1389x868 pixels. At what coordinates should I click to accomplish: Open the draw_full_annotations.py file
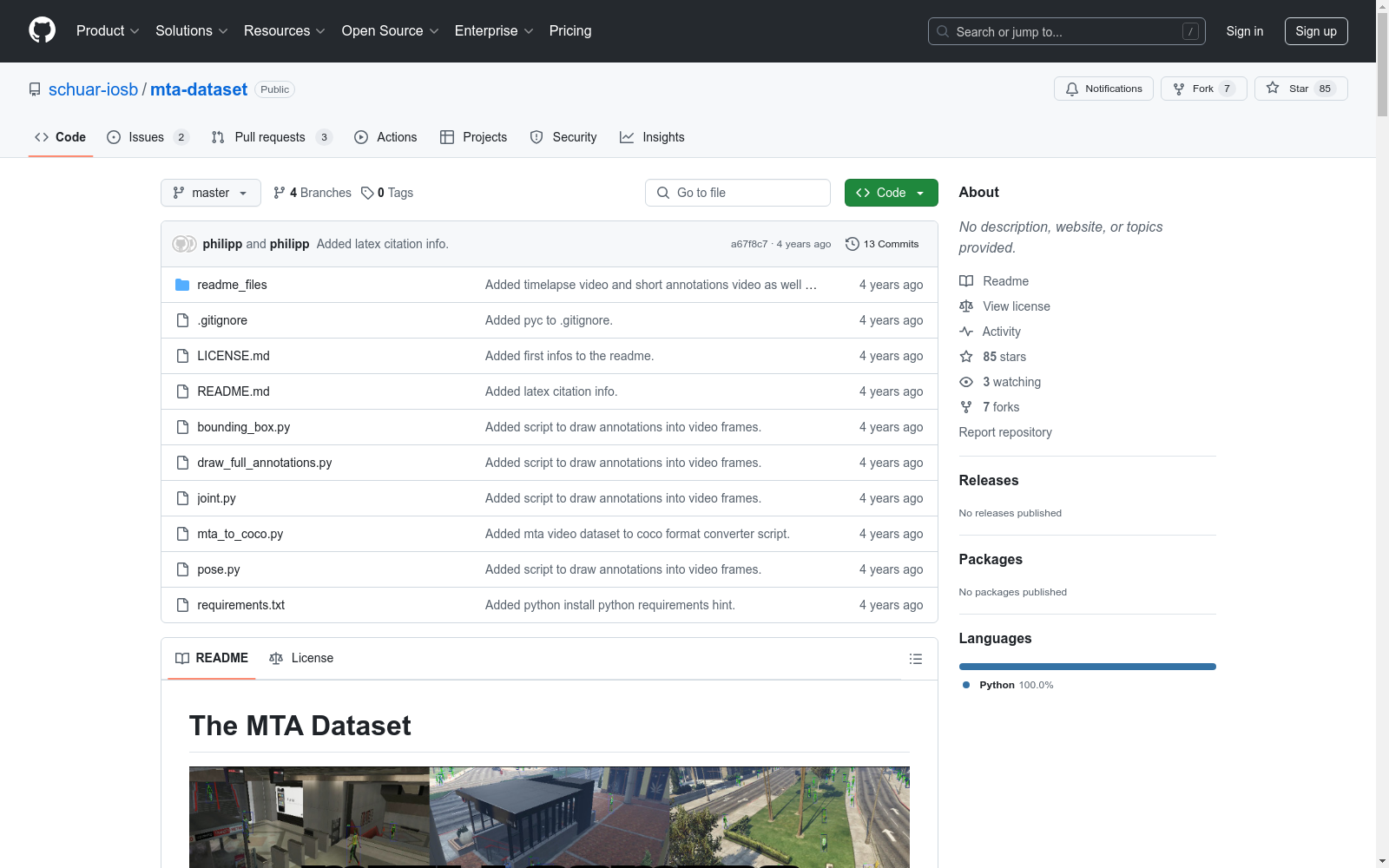coord(265,463)
